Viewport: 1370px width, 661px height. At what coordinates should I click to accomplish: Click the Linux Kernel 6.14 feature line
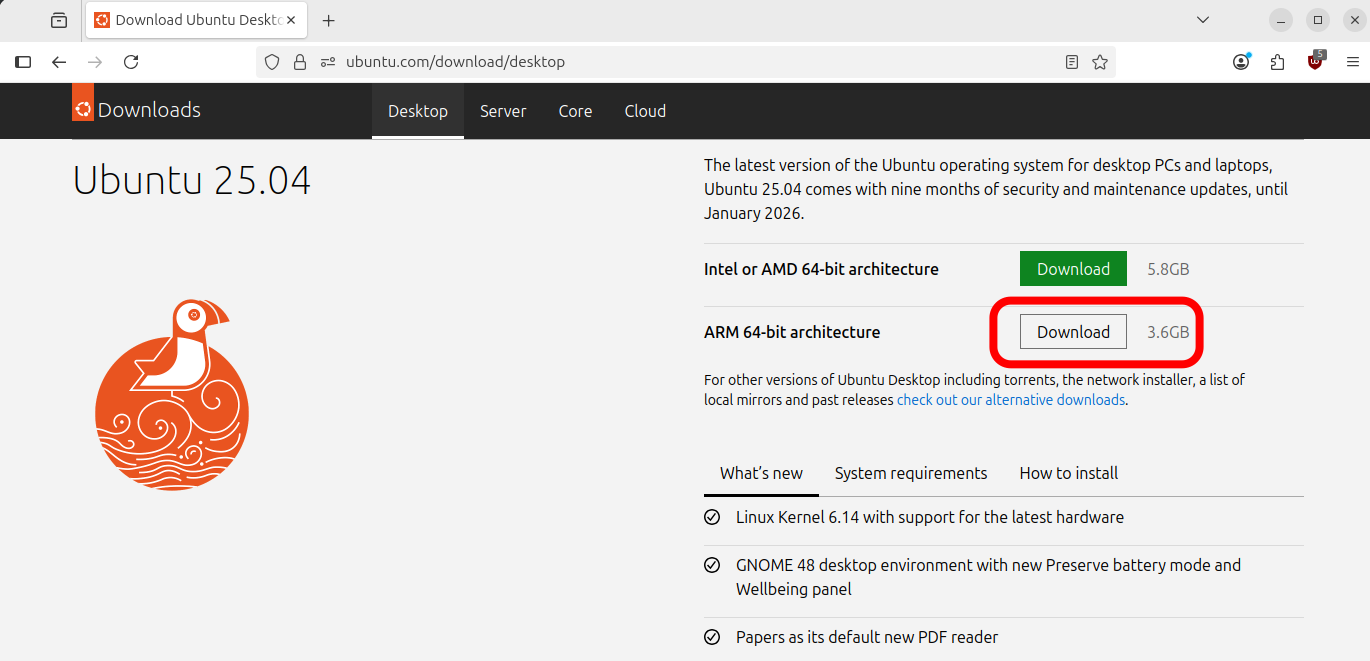(930, 517)
